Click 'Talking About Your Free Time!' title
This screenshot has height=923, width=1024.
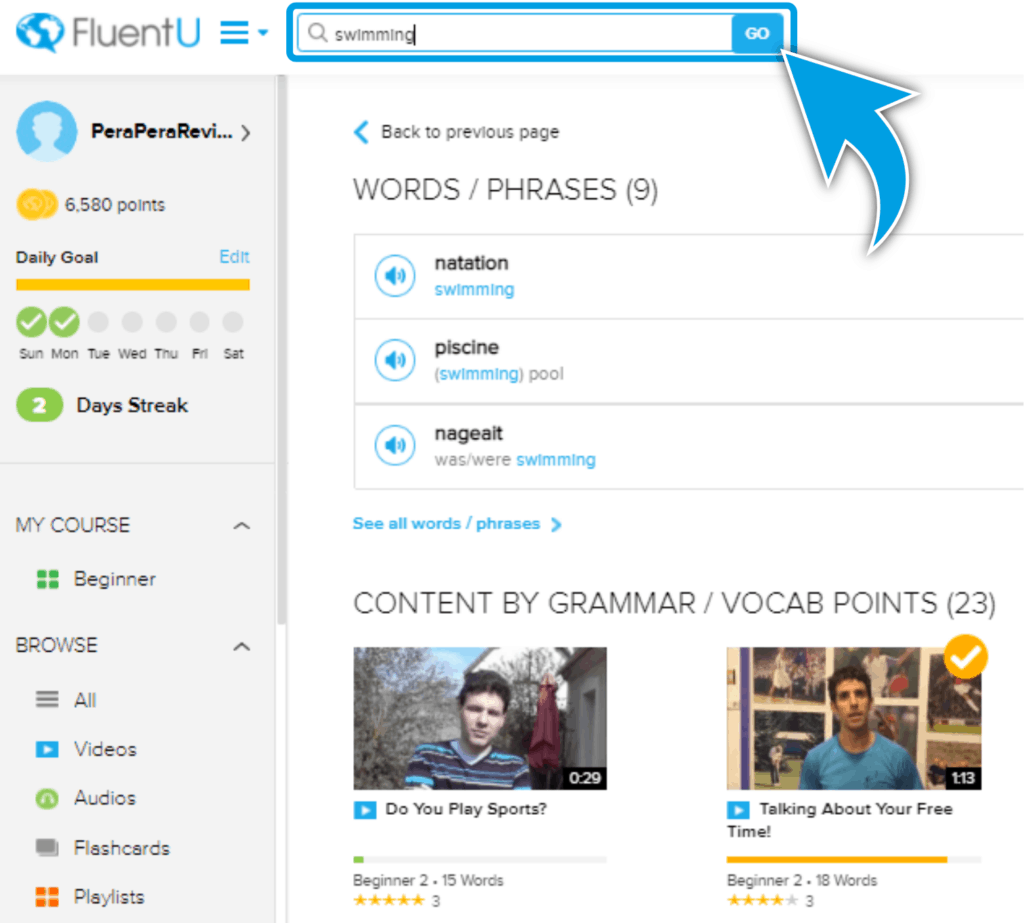click(840, 820)
